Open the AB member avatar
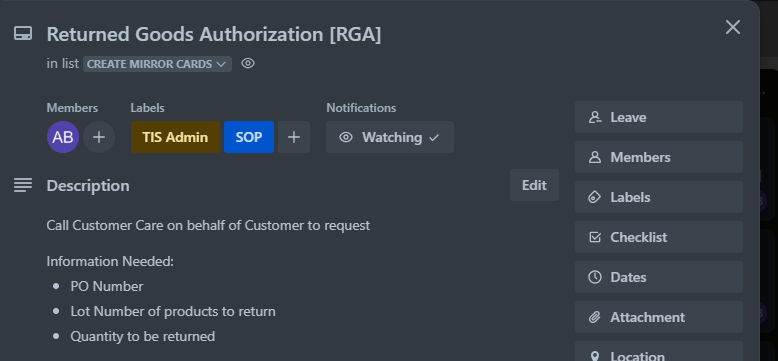This screenshot has width=778, height=361. (63, 137)
